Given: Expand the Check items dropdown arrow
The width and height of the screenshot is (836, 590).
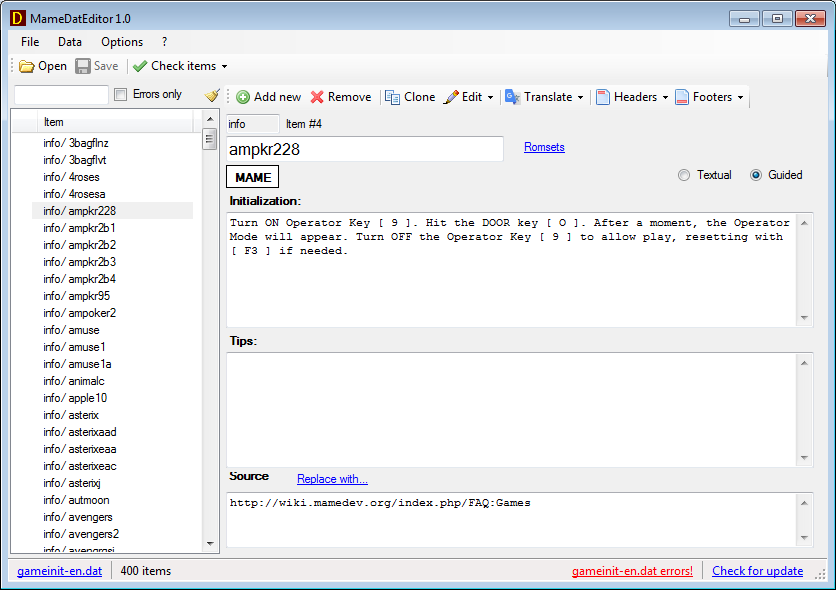Looking at the screenshot, I should (225, 67).
